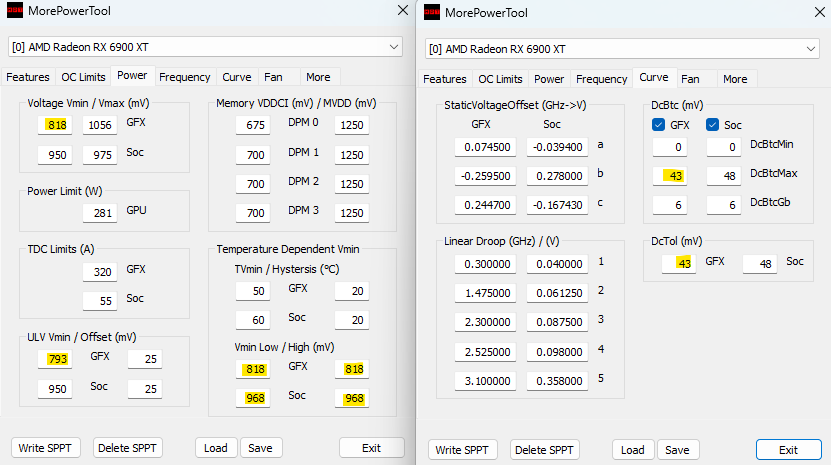The image size is (831, 465).
Task: Click Delete SPPT in right window
Action: coord(544,450)
